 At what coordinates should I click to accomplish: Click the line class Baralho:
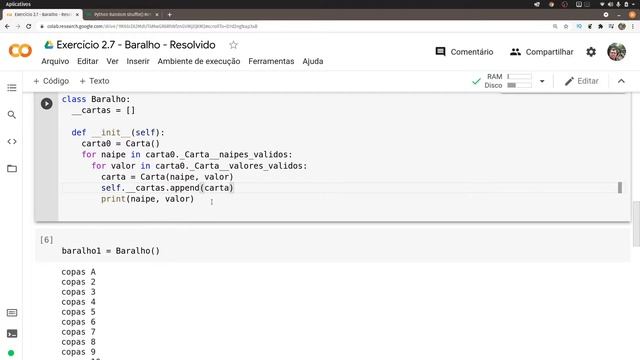[96, 99]
